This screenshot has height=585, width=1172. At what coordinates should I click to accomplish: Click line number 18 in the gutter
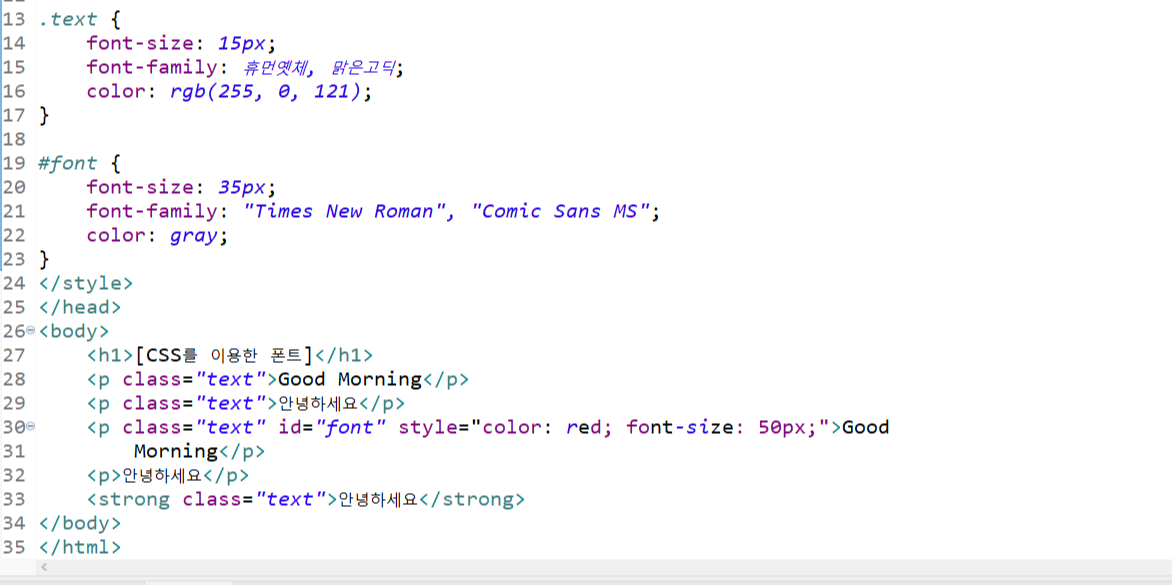(13, 139)
